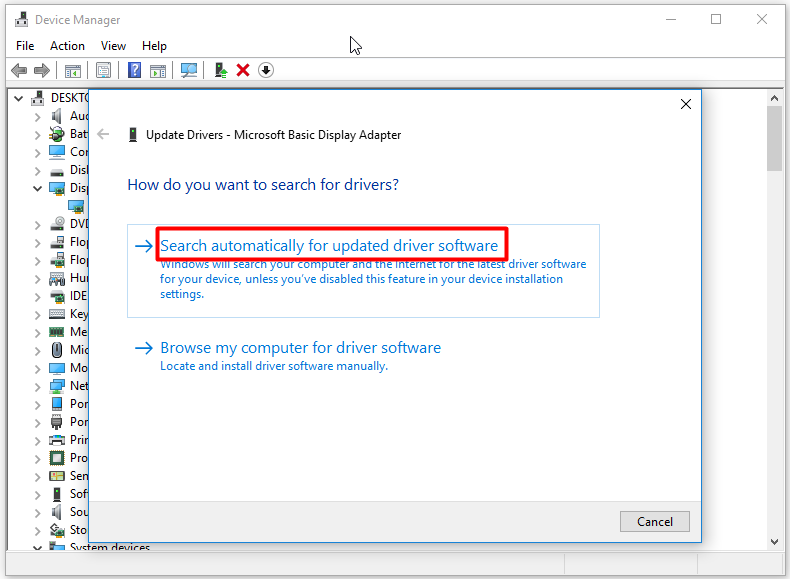The width and height of the screenshot is (790, 579).
Task: Select the printer icon in 'Prin' row
Action: [57, 440]
